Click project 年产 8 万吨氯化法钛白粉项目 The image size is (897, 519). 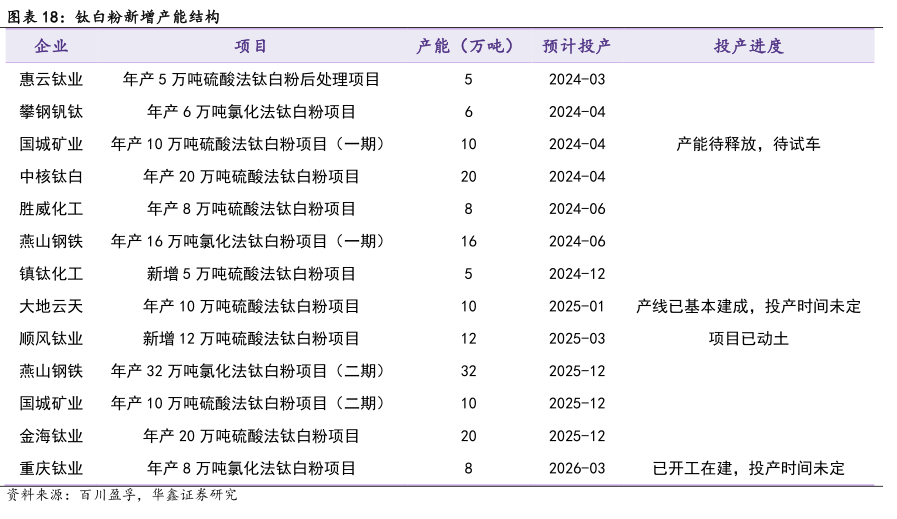click(251, 469)
